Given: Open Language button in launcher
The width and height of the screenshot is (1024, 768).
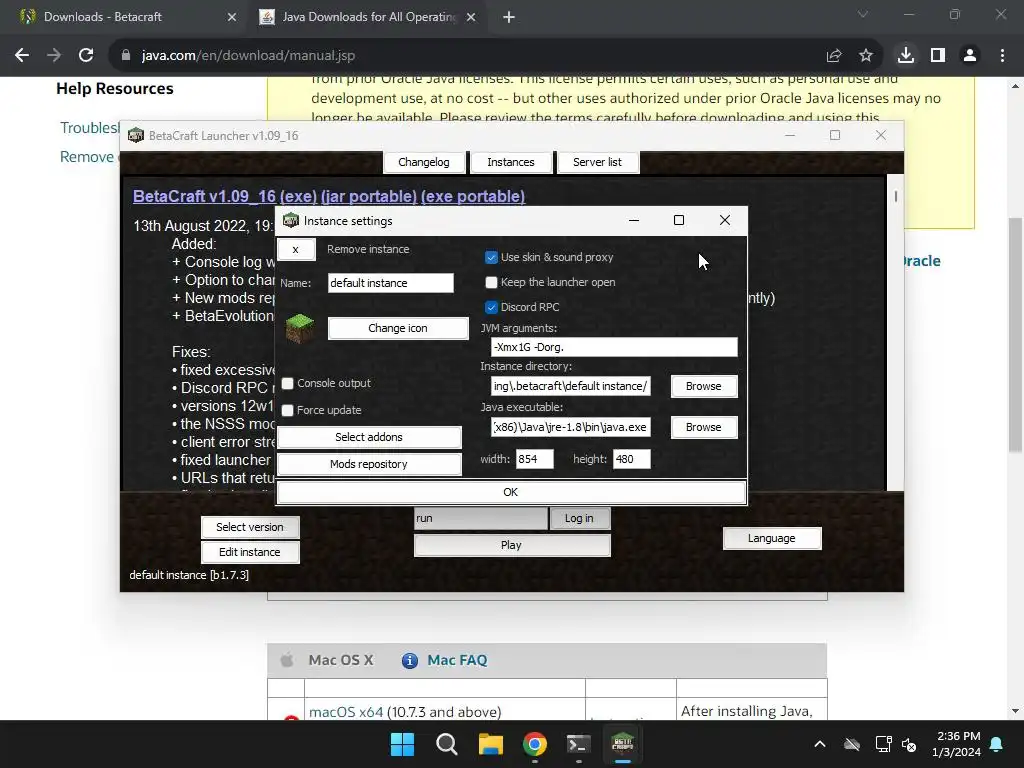Looking at the screenshot, I should (772, 538).
